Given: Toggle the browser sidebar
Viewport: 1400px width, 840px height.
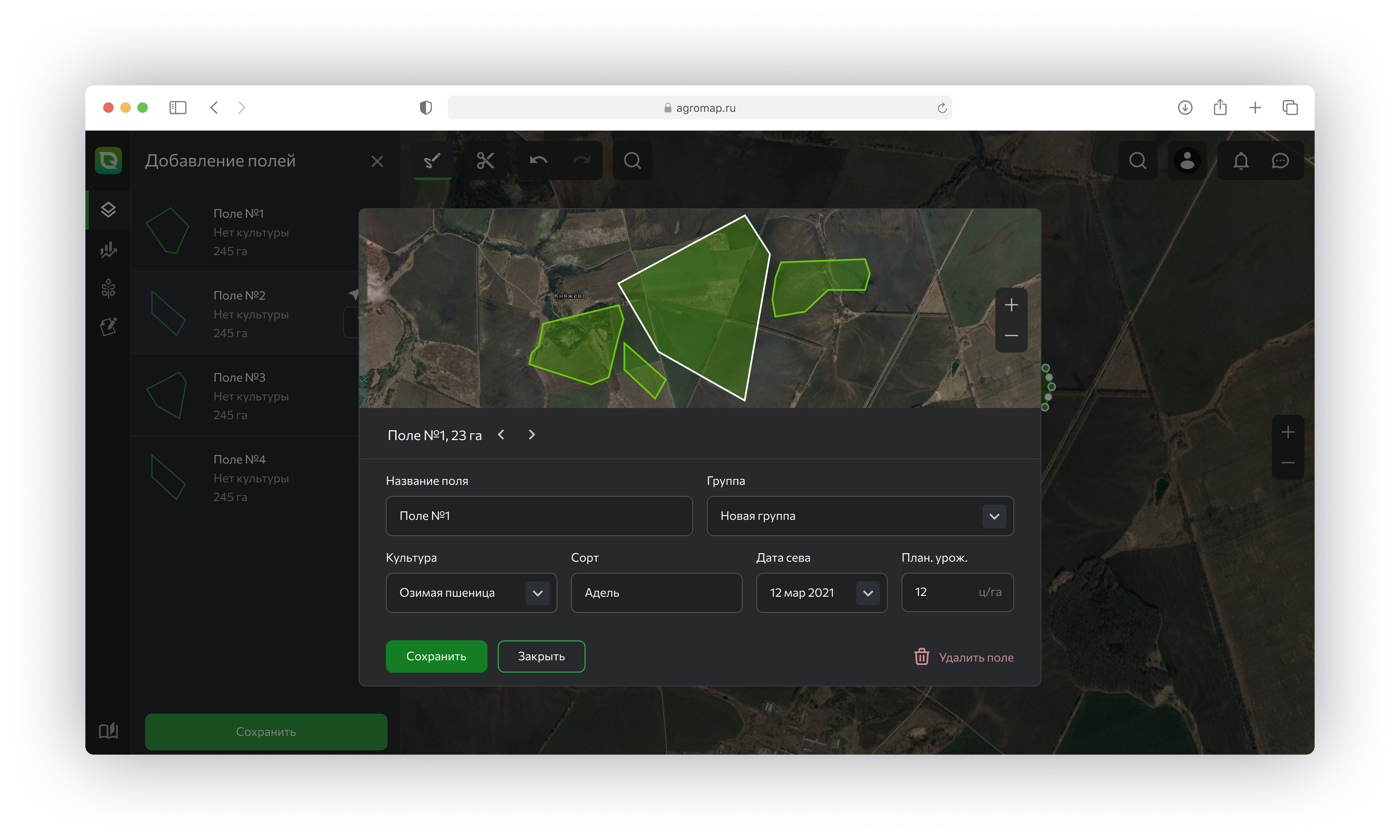Looking at the screenshot, I should [178, 108].
